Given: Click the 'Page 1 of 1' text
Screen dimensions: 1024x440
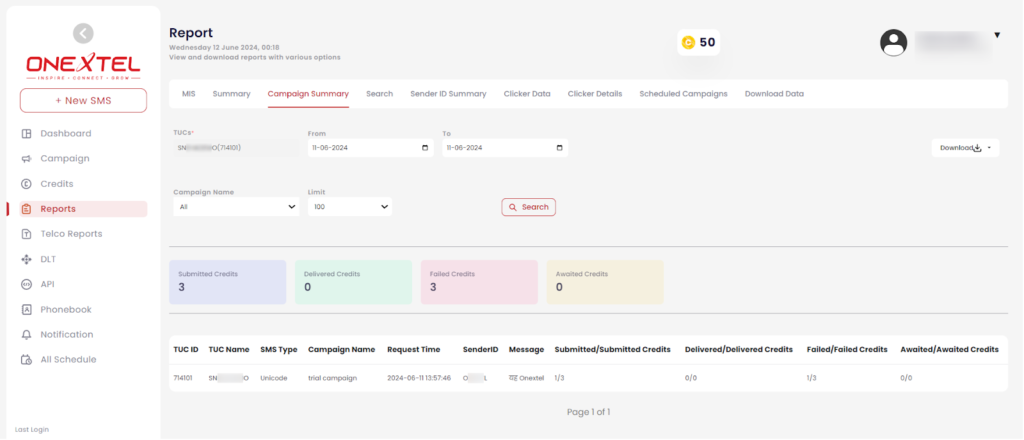Looking at the screenshot, I should pyautogui.click(x=588, y=413).
